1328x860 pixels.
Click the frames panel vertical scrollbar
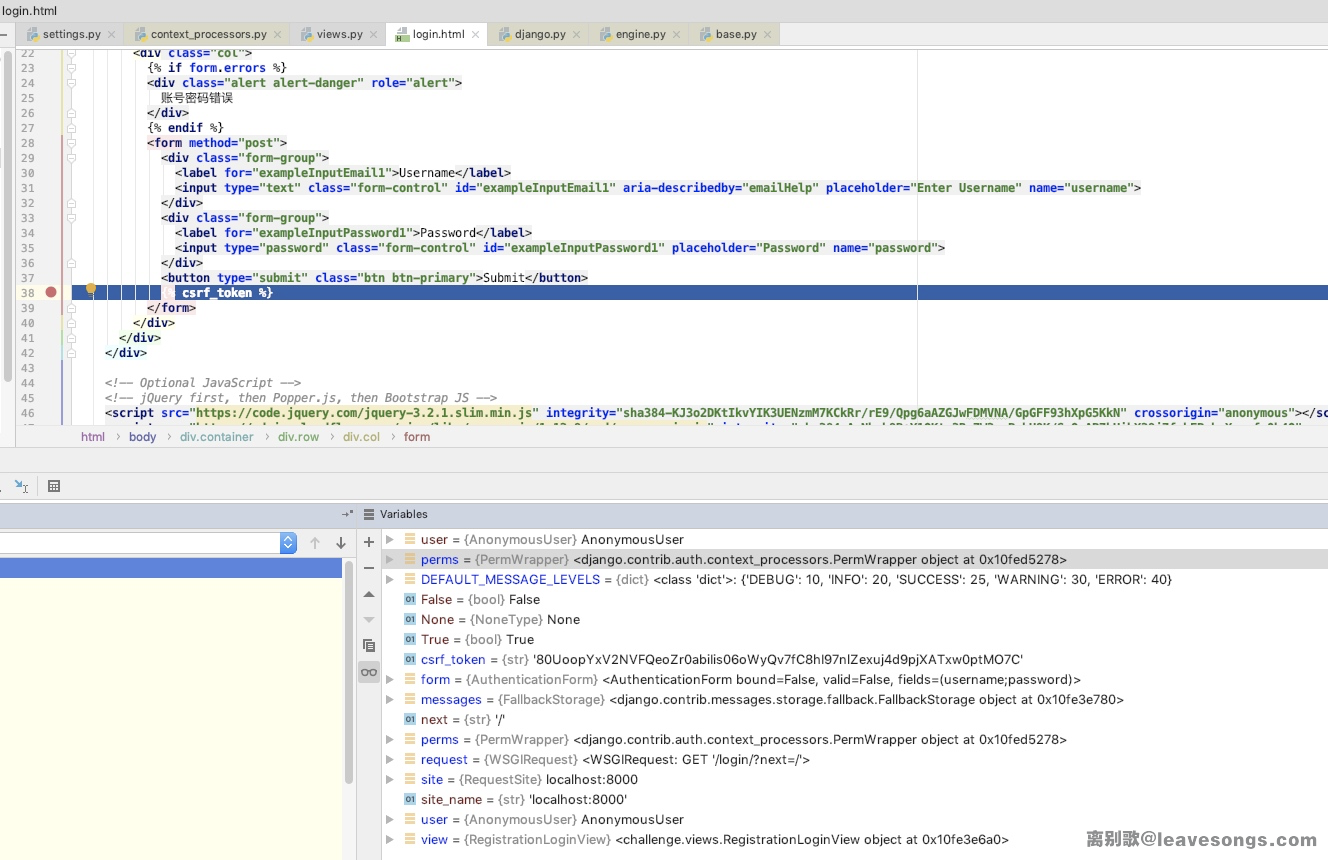click(349, 670)
